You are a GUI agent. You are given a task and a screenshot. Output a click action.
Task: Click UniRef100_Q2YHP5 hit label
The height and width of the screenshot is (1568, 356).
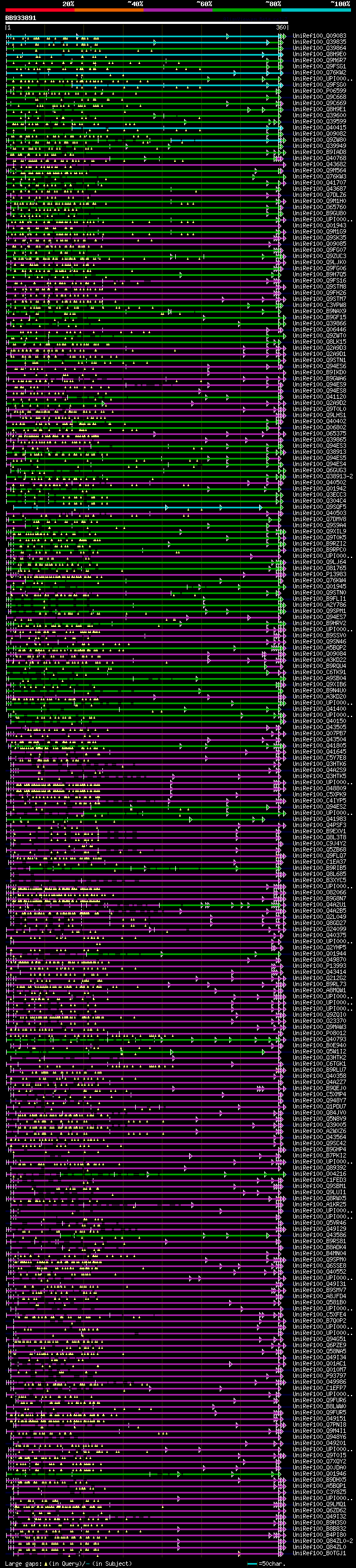pyautogui.click(x=319, y=948)
